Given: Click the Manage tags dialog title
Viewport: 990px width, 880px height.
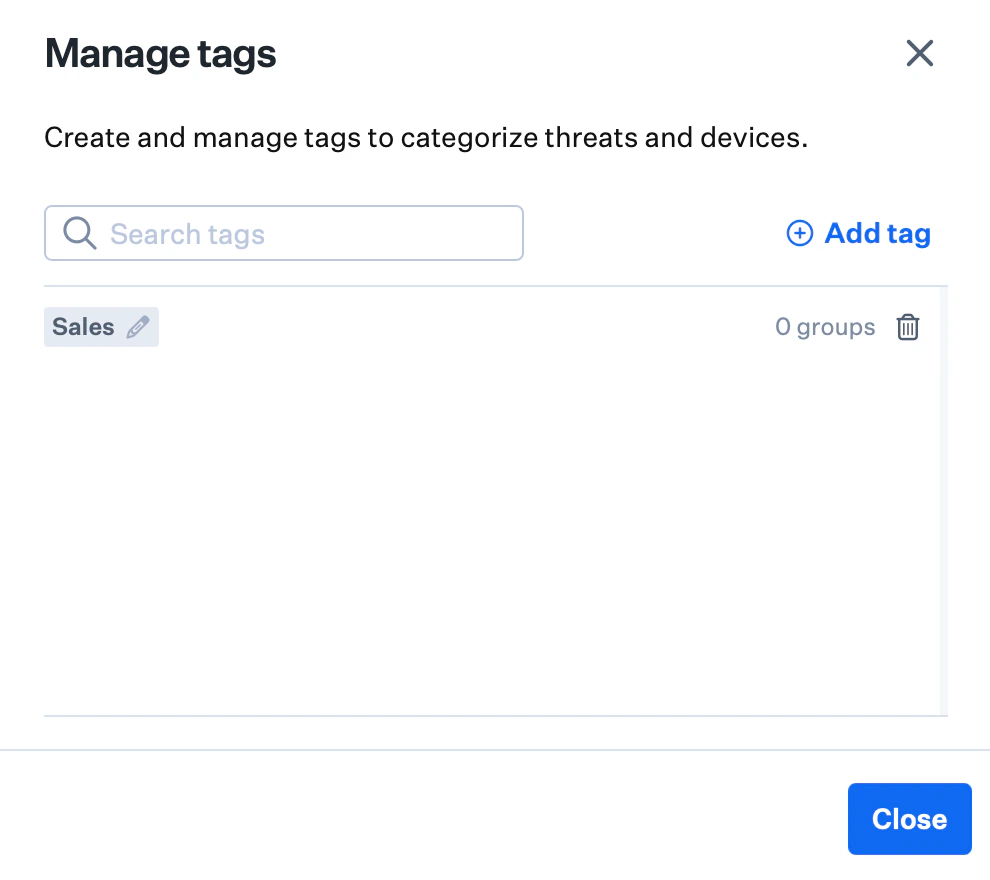Looking at the screenshot, I should [x=160, y=53].
